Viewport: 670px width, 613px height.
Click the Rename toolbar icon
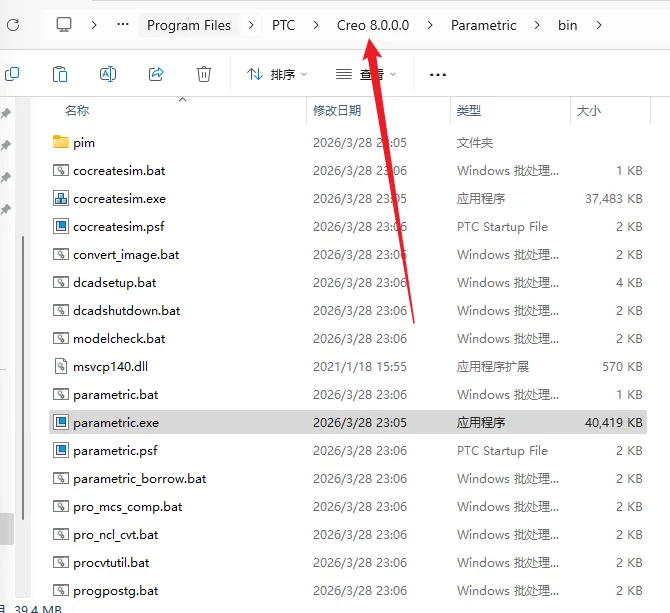108,74
